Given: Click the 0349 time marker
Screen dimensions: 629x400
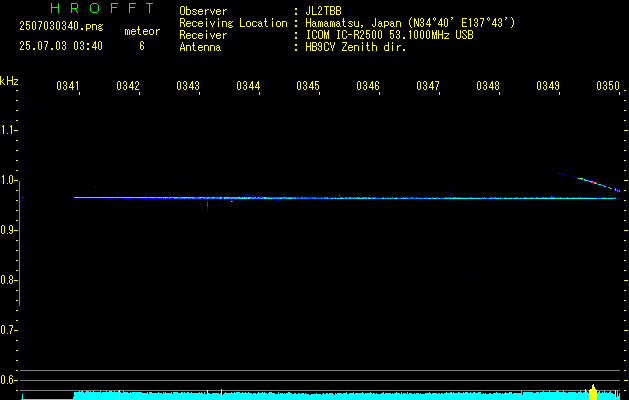Looking at the screenshot, I should coord(548,85).
